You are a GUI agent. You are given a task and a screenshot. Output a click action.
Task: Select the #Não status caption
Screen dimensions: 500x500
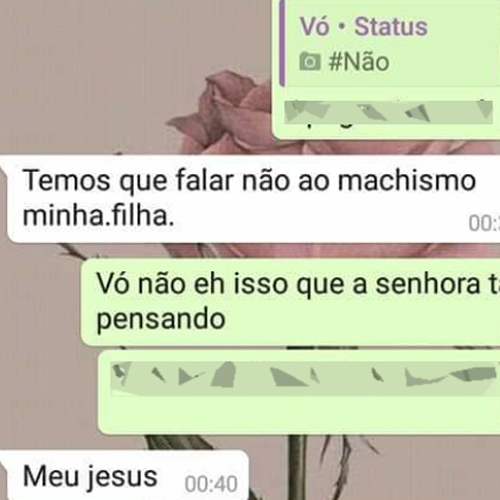(x=359, y=62)
